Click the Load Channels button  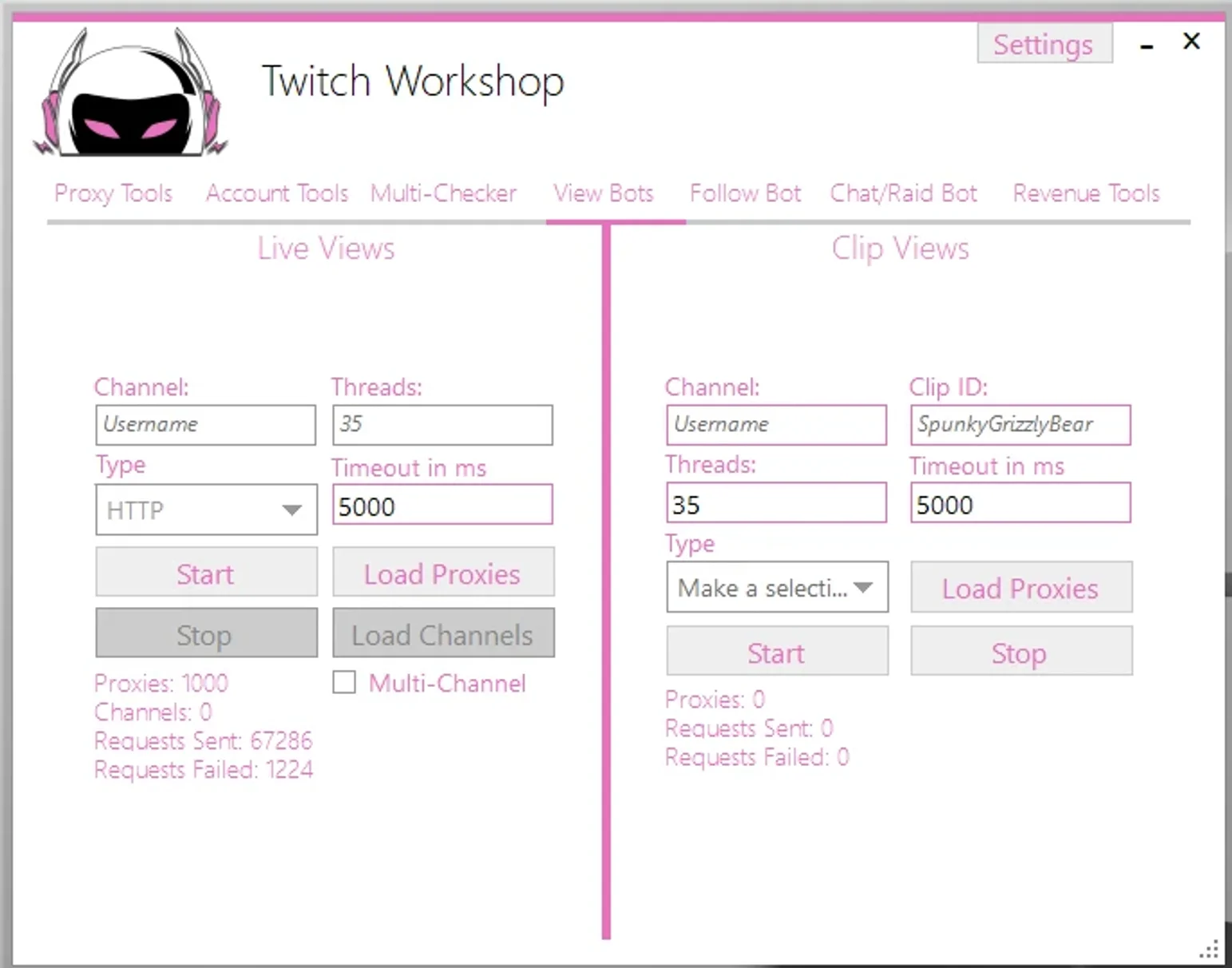coord(443,633)
